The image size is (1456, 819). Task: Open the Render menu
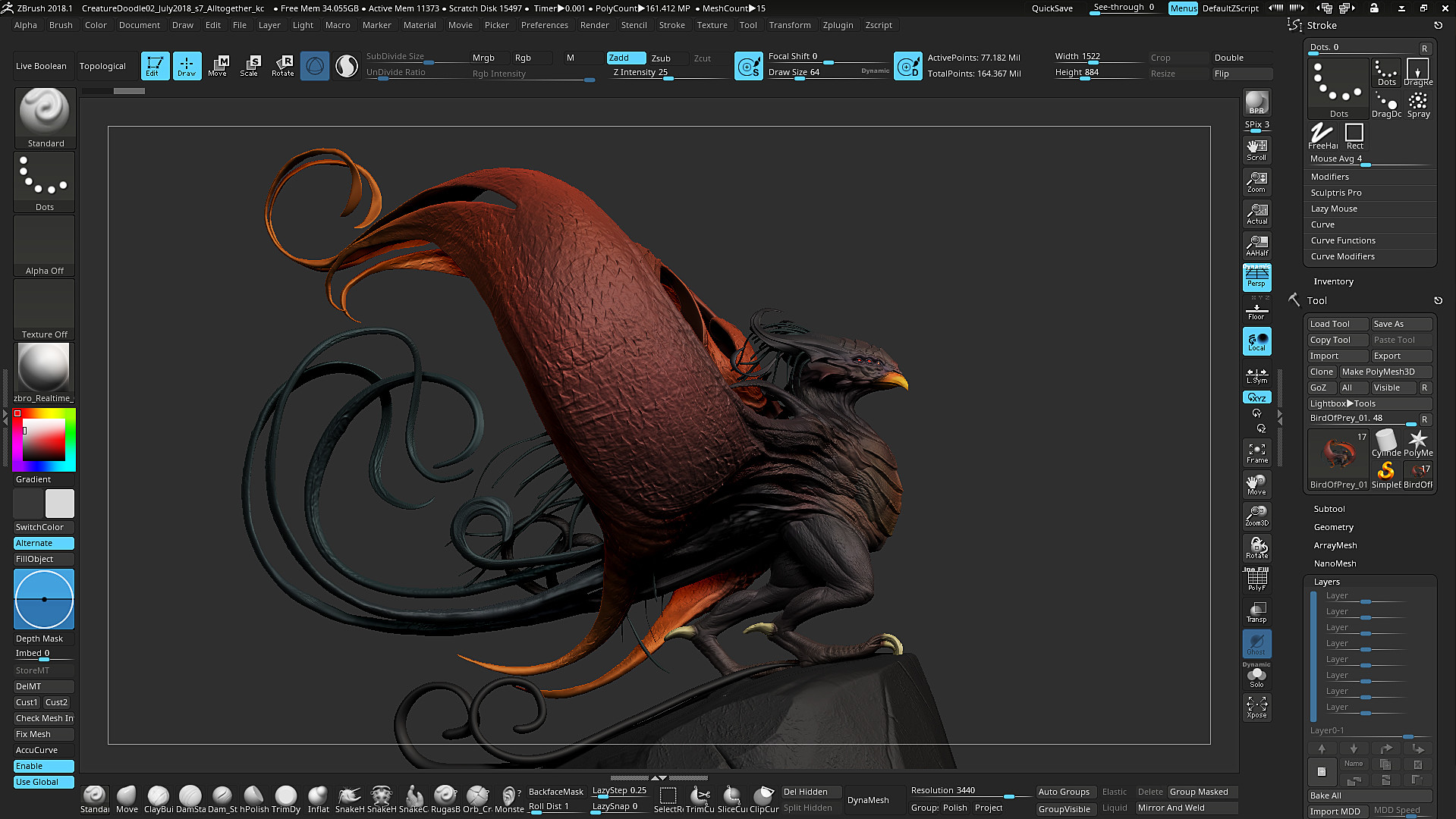594,25
